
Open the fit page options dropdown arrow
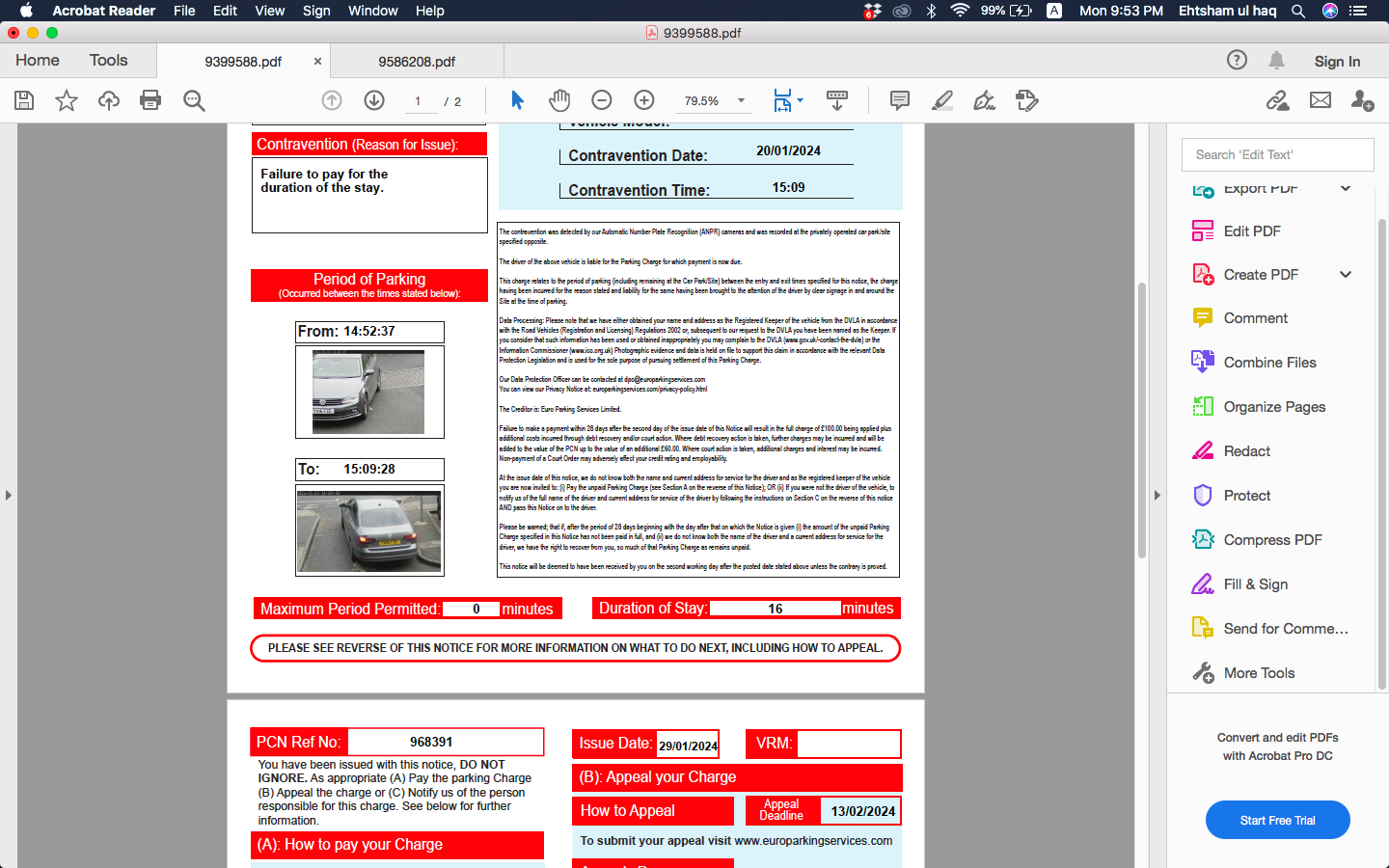[800, 100]
